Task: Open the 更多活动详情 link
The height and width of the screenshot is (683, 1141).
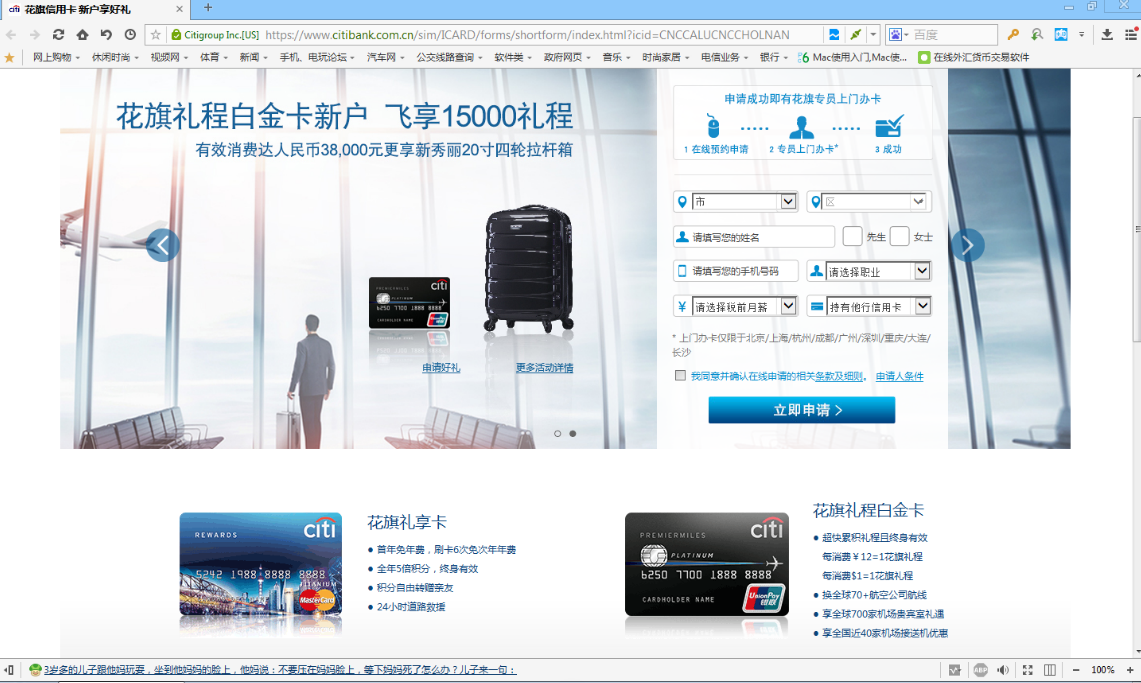Action: (544, 368)
